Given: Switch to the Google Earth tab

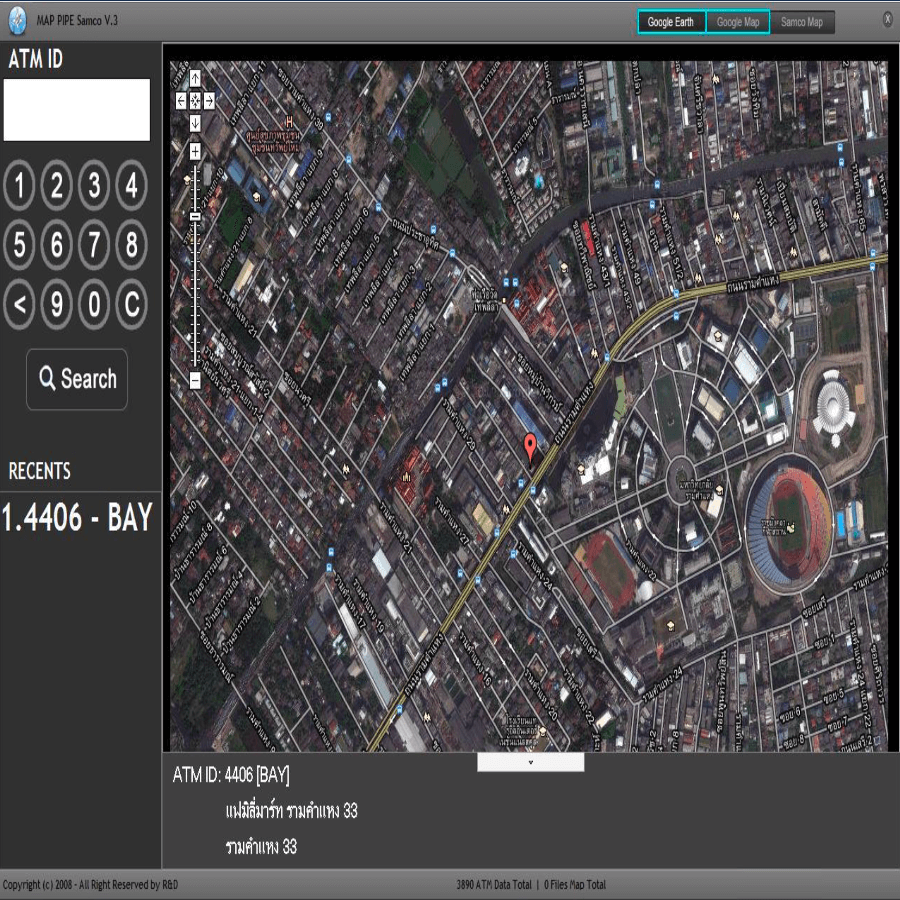Looking at the screenshot, I should (x=671, y=22).
